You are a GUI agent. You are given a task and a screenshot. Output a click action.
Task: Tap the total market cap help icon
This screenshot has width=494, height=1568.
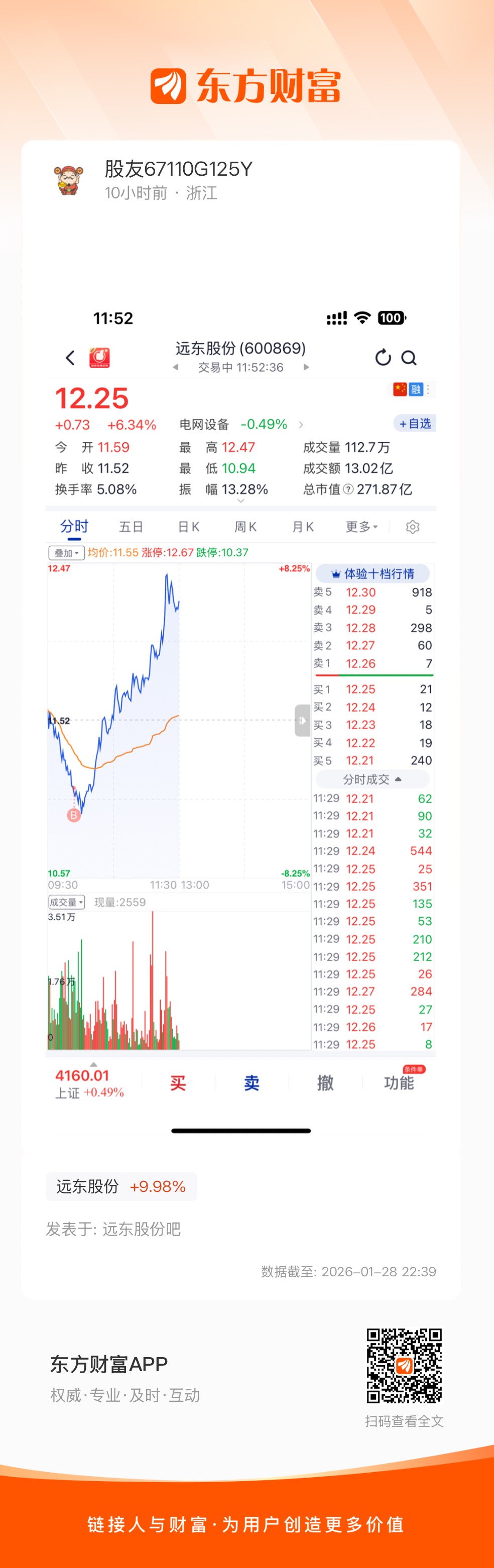point(348,490)
